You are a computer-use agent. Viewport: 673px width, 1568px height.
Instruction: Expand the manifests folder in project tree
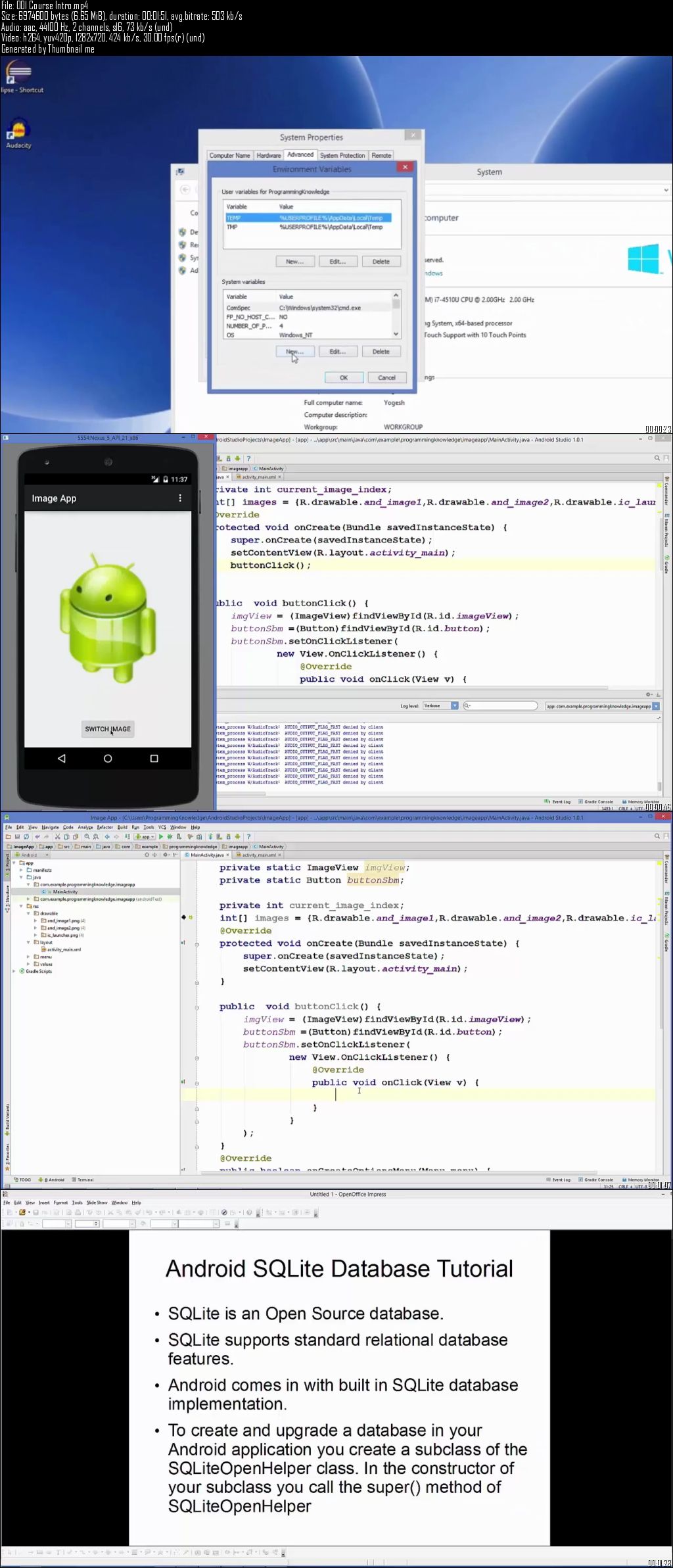click(x=22, y=870)
